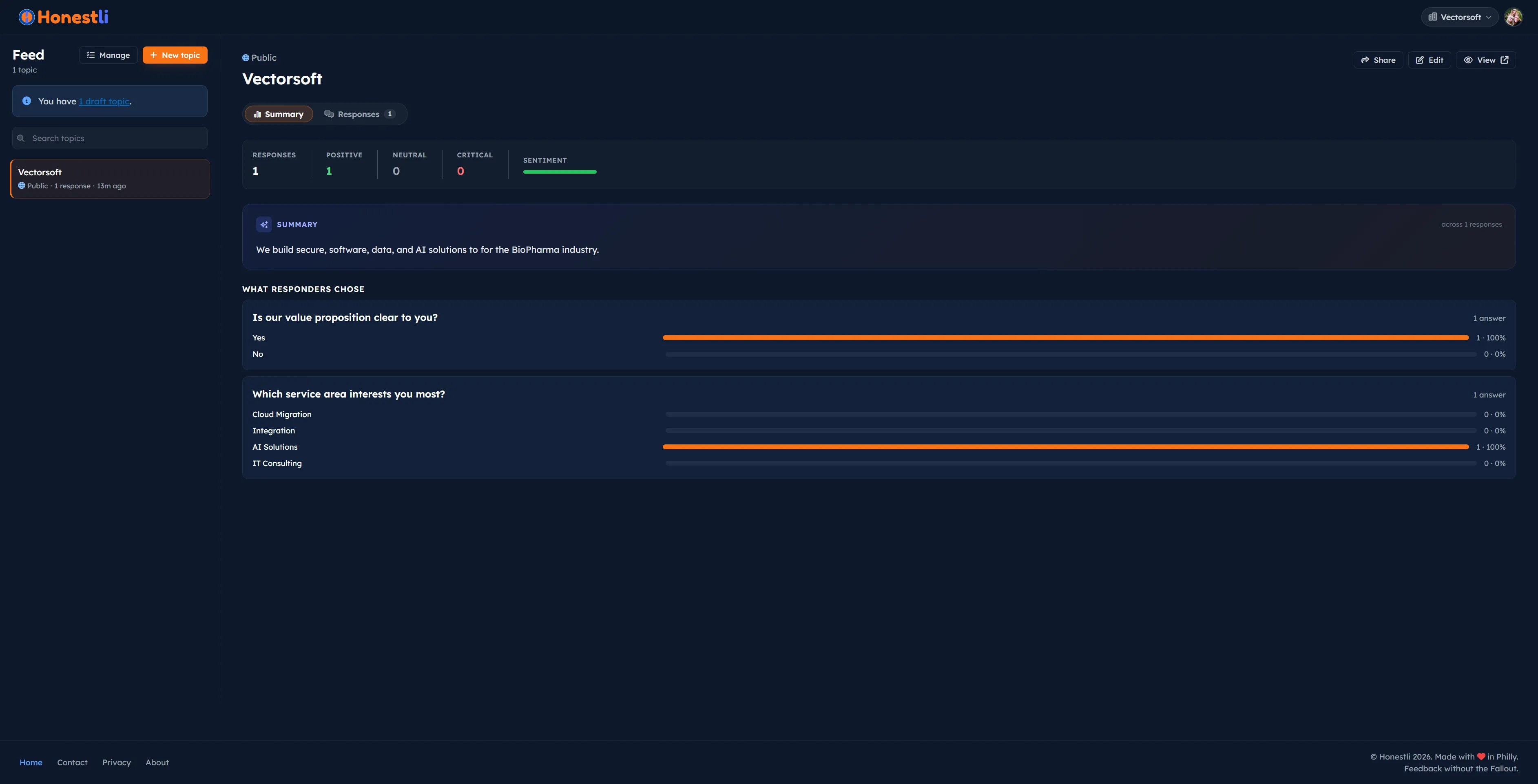This screenshot has height=784, width=1538.
Task: Click the building icon in organization selector
Action: pyautogui.click(x=1432, y=17)
